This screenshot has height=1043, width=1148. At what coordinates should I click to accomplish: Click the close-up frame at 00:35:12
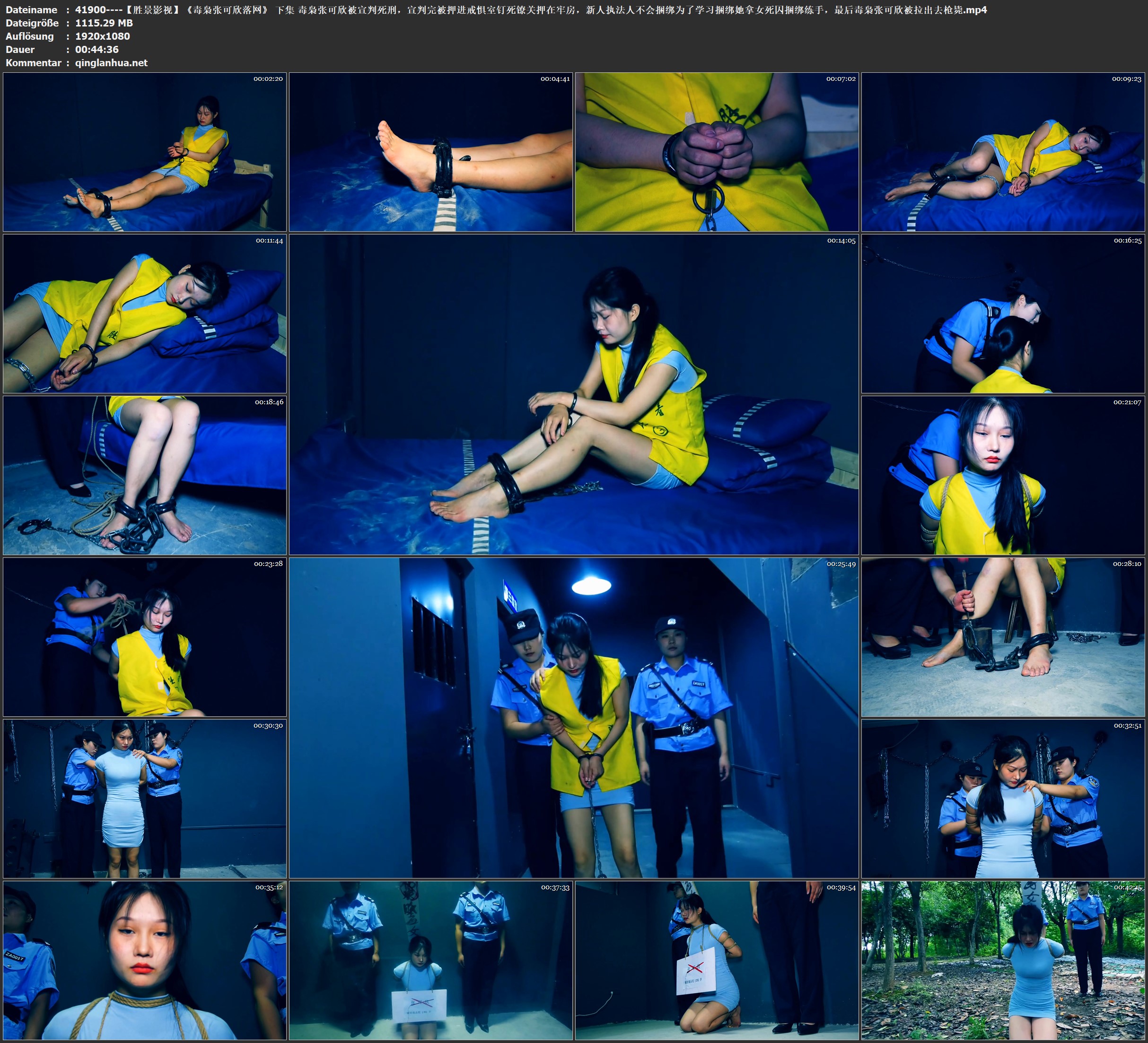pyautogui.click(x=145, y=960)
